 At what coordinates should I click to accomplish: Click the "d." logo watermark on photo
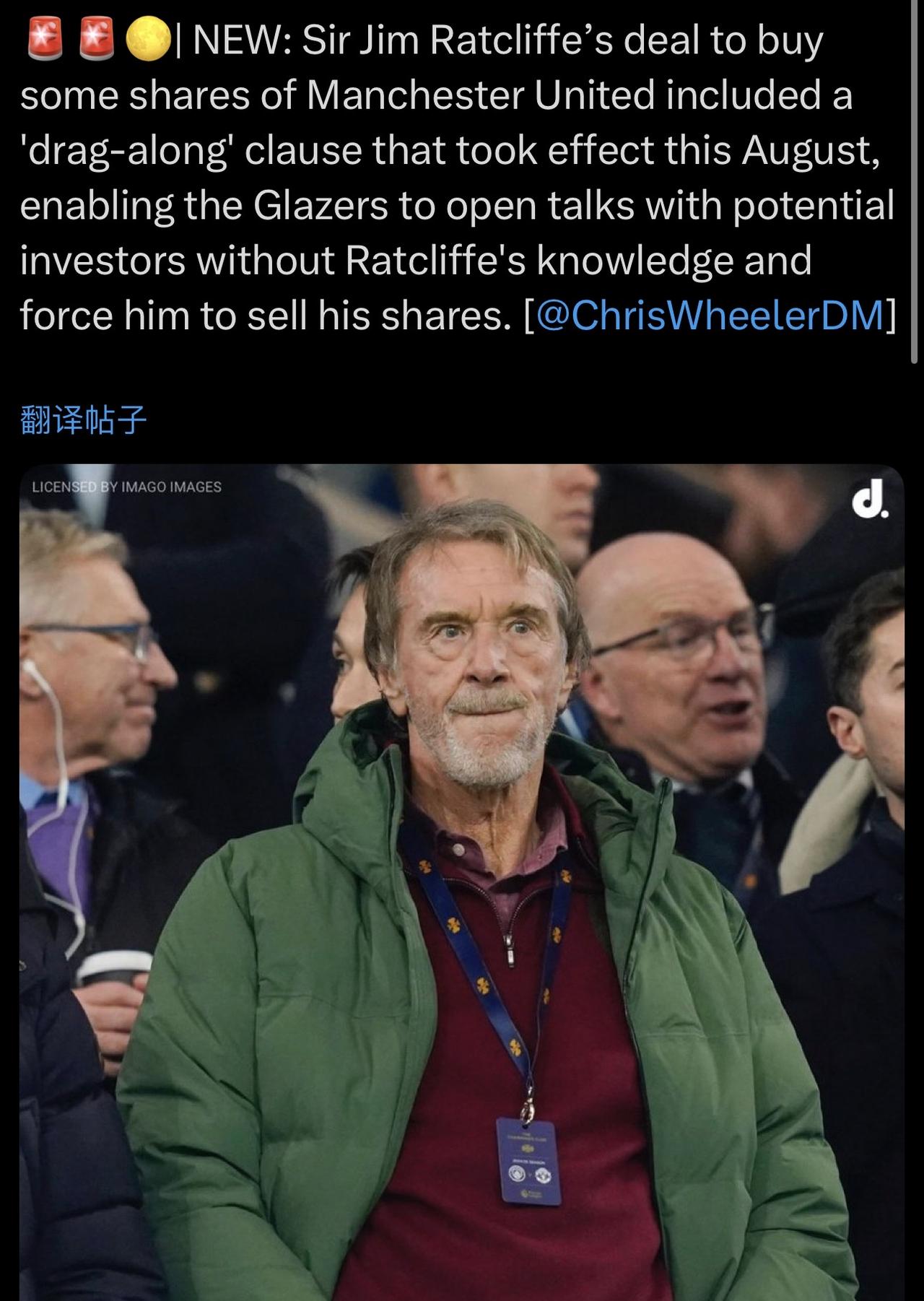click(870, 503)
